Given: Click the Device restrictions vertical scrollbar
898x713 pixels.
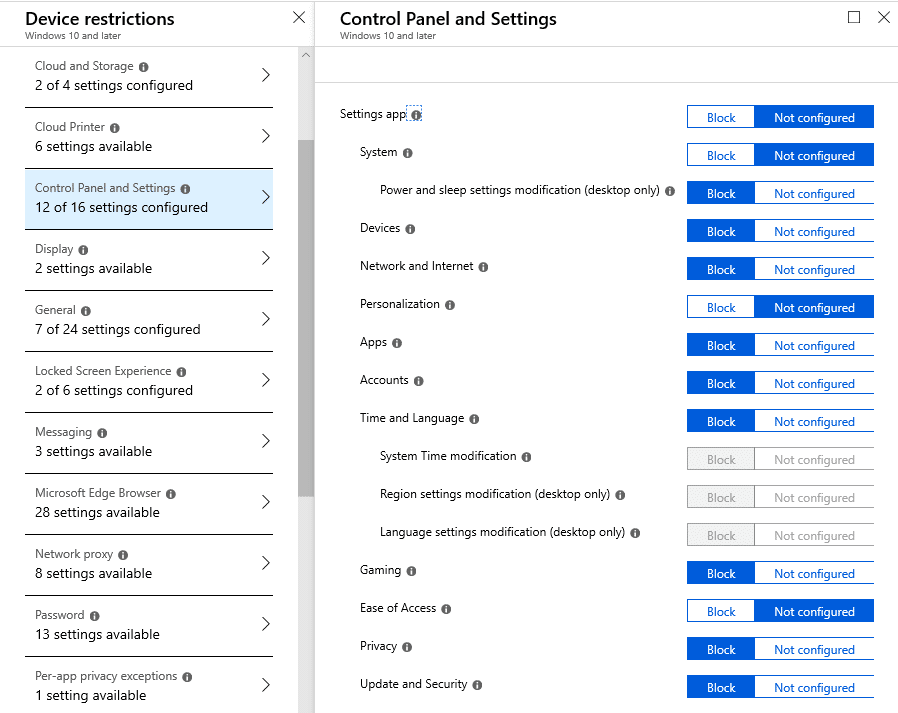Looking at the screenshot, I should (306, 318).
